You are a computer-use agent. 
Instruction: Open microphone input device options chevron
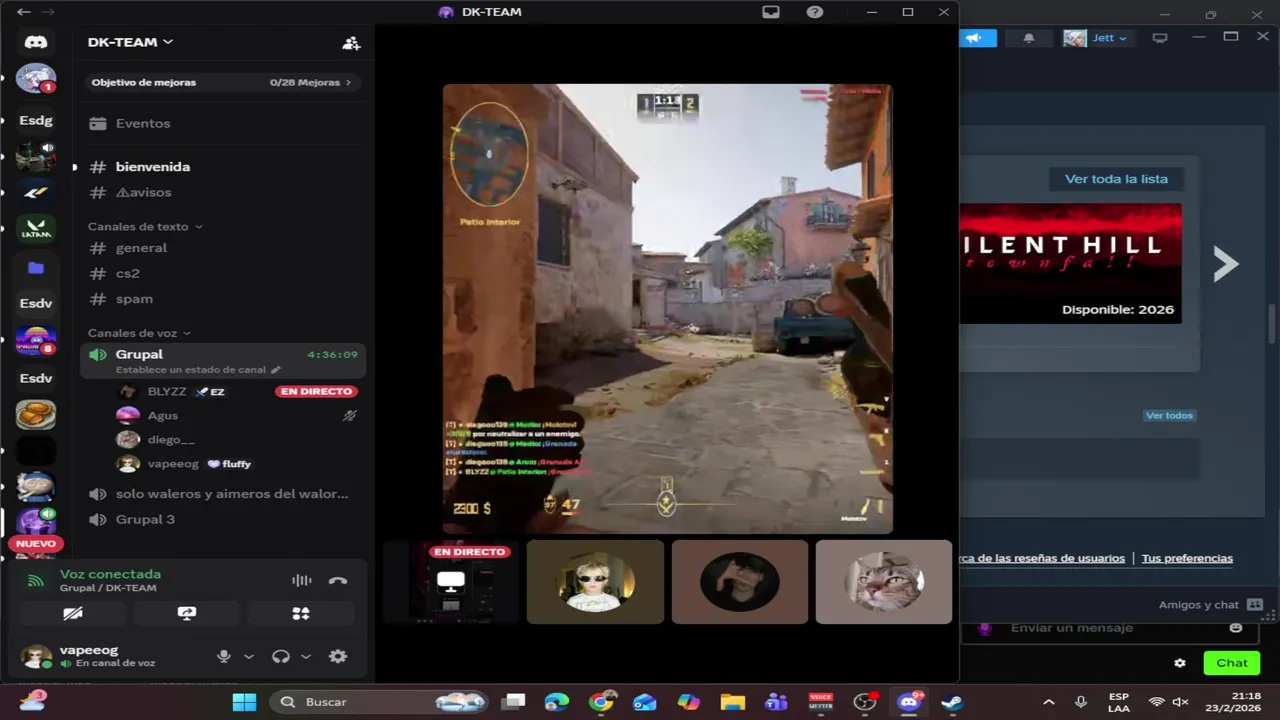[249, 657]
